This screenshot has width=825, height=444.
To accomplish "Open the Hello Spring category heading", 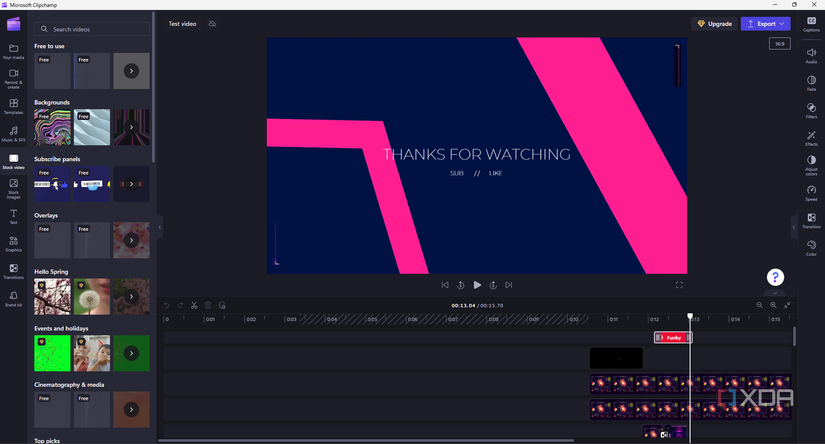I will point(51,272).
